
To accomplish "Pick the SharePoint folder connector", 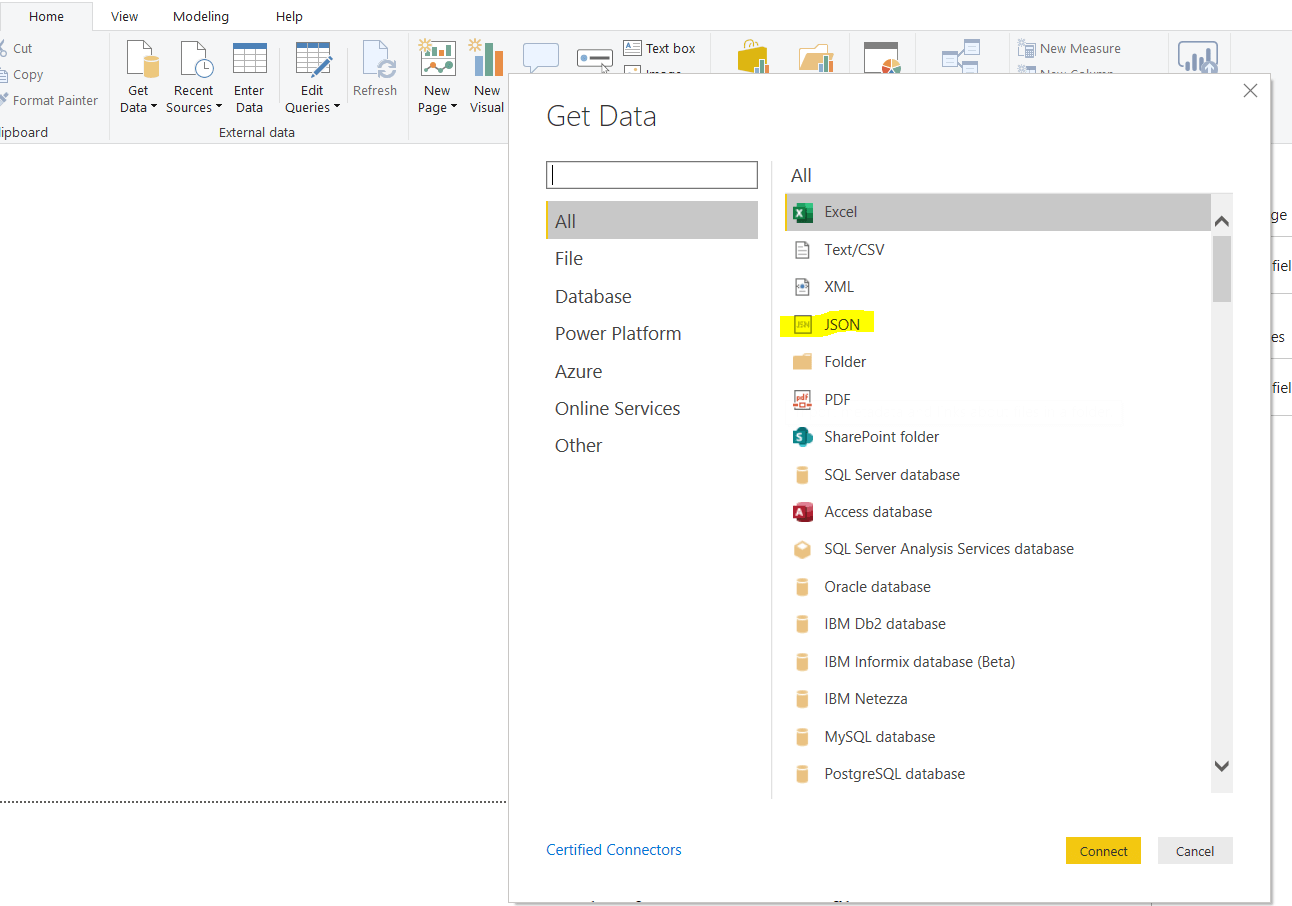I will (881, 436).
